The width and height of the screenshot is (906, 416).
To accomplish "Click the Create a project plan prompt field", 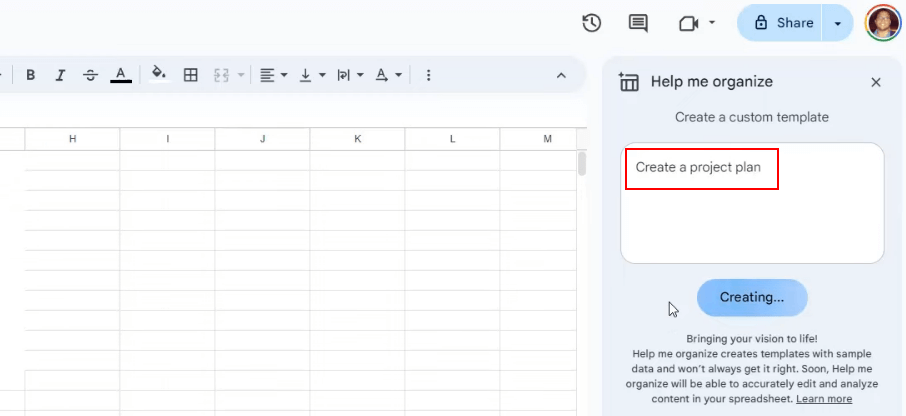I will (752, 203).
